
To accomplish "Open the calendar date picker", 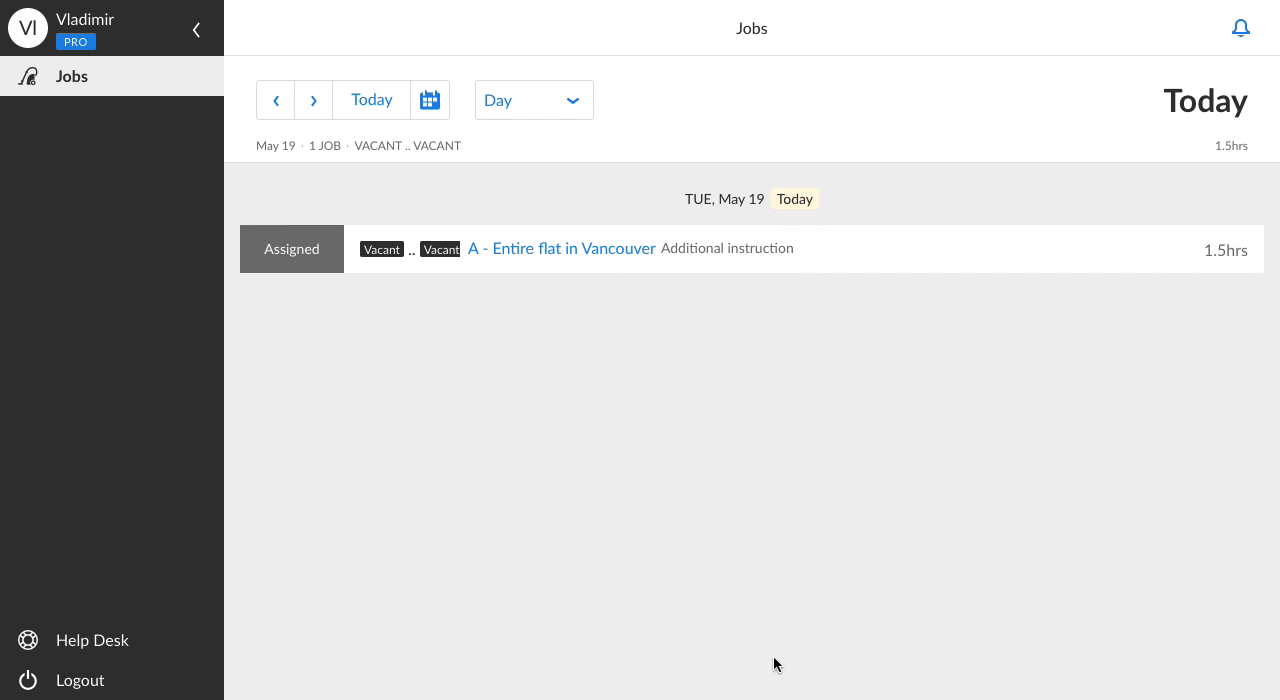I will (x=430, y=100).
